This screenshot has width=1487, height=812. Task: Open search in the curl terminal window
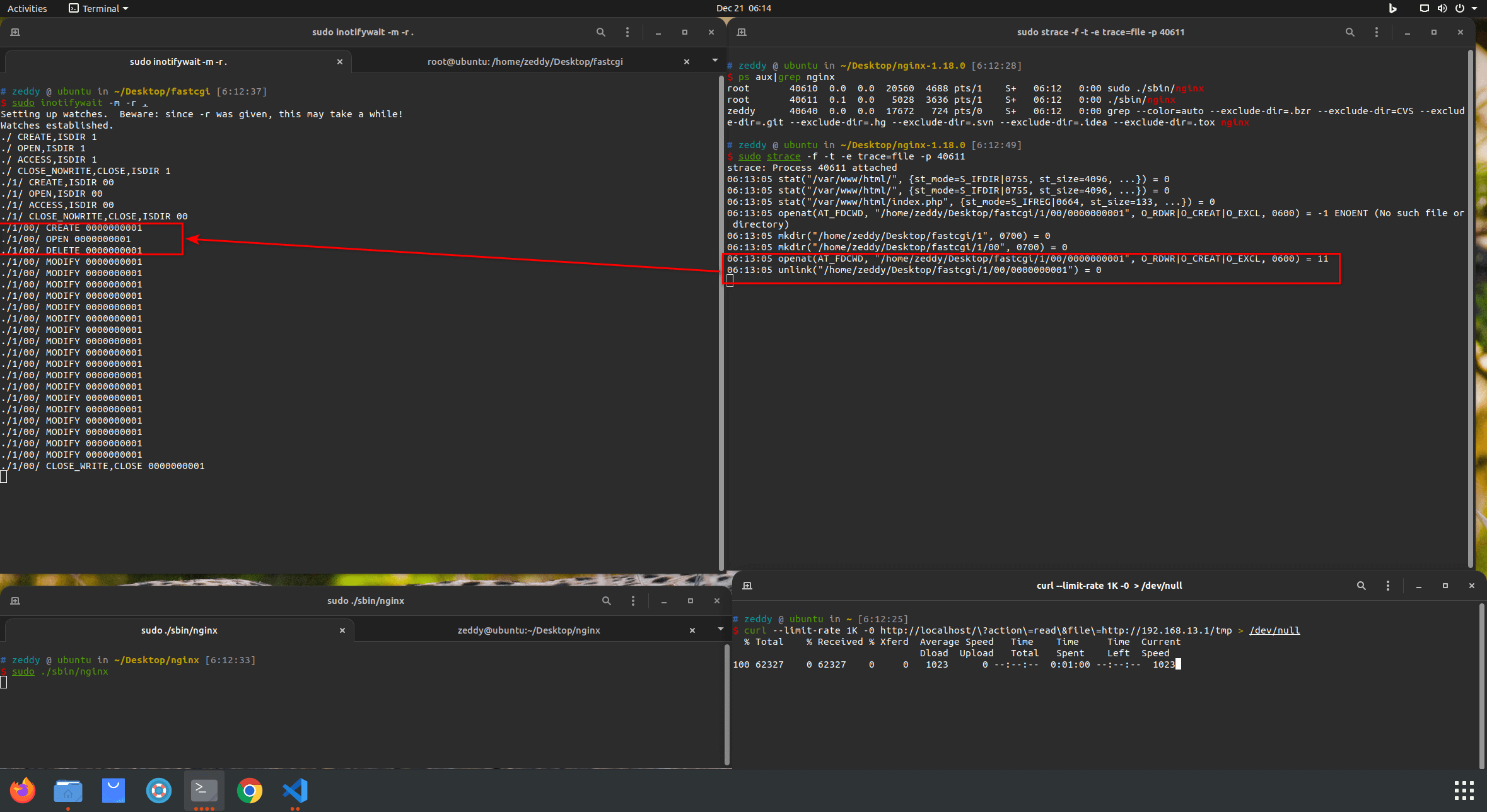point(1361,586)
